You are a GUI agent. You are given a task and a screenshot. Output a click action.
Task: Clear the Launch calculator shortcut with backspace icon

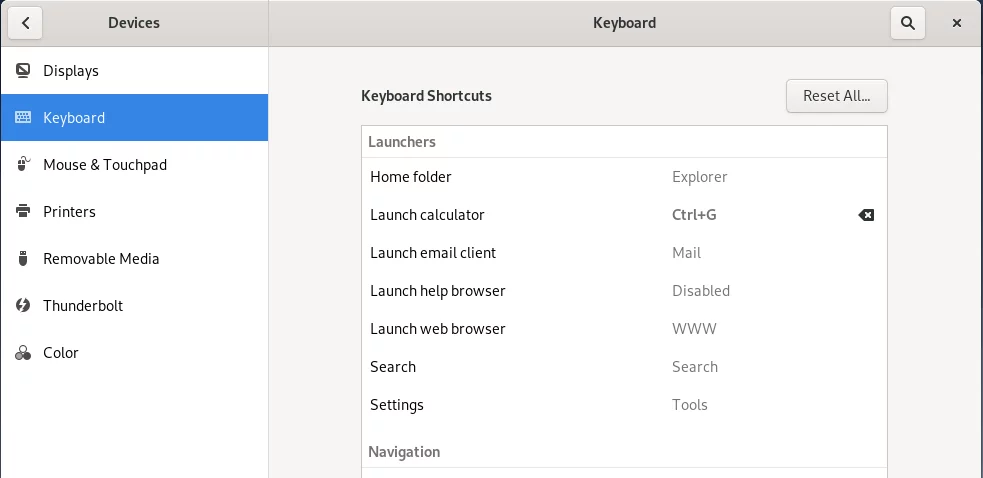pos(866,215)
